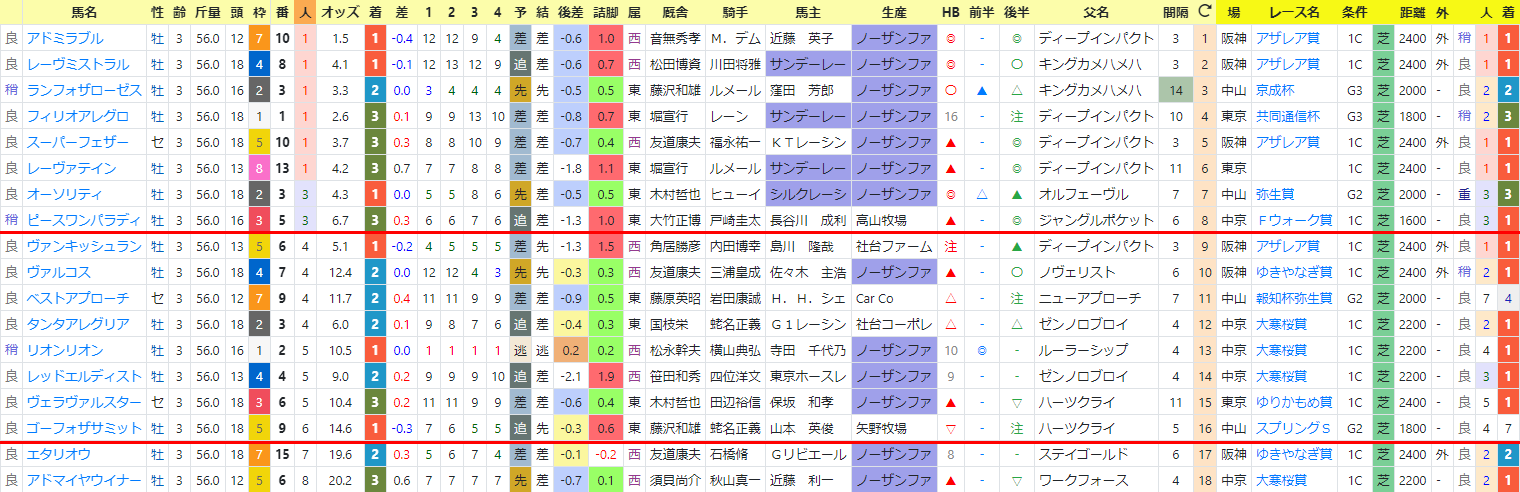Select horse レーヴァテイン

tap(72, 169)
